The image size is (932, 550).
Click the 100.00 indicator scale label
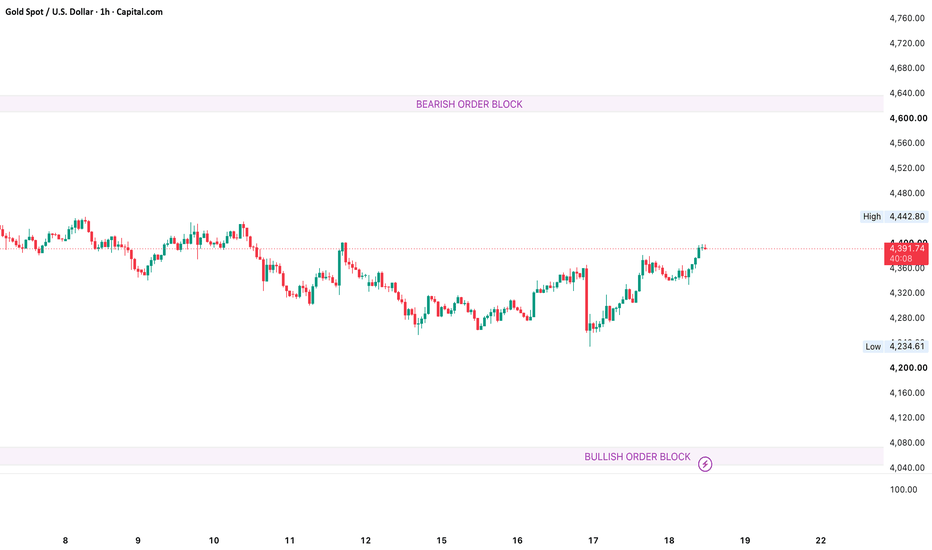point(903,489)
